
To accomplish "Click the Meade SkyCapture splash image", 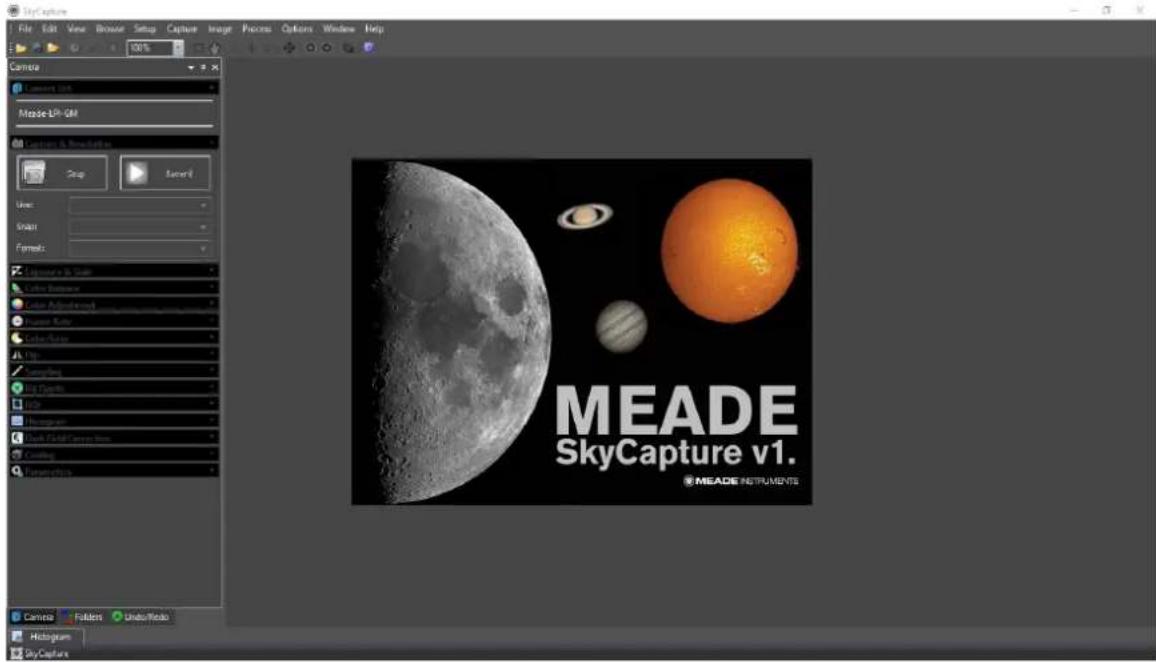I will 582,332.
